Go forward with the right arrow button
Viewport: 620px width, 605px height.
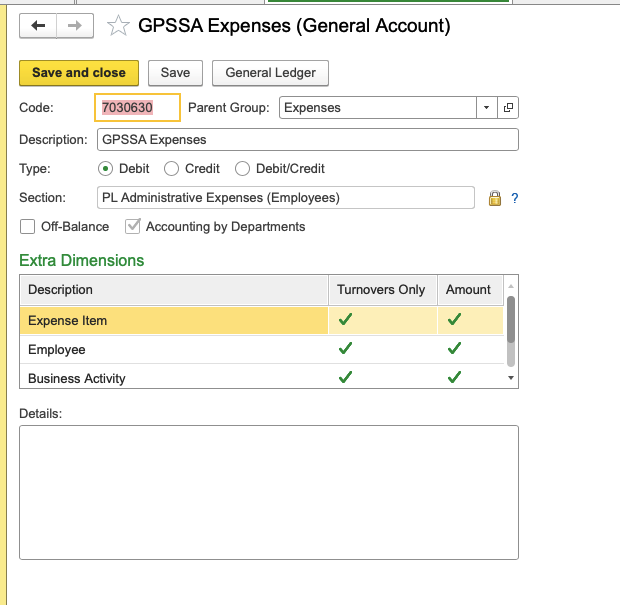click(x=75, y=26)
